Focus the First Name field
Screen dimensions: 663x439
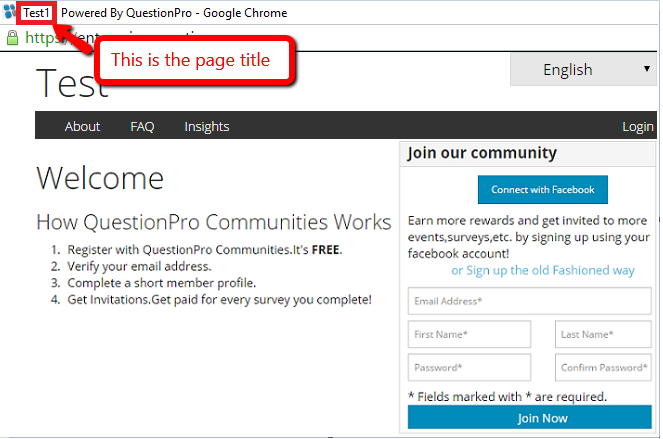click(469, 334)
